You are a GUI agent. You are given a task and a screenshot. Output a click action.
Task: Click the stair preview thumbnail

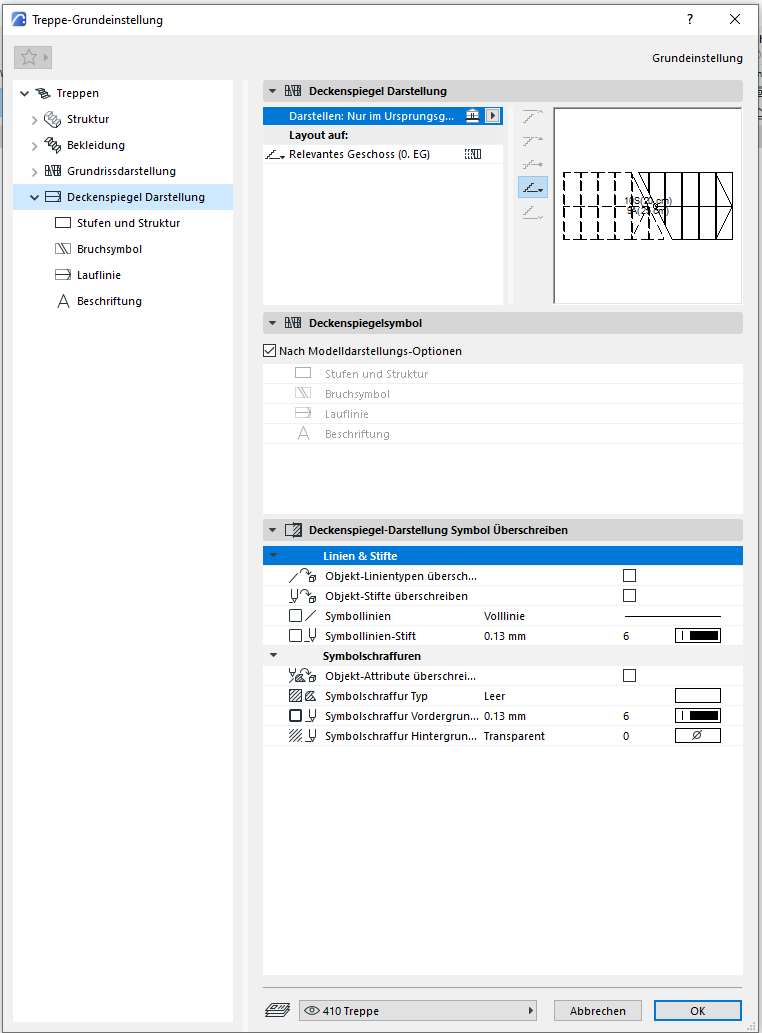[647, 205]
